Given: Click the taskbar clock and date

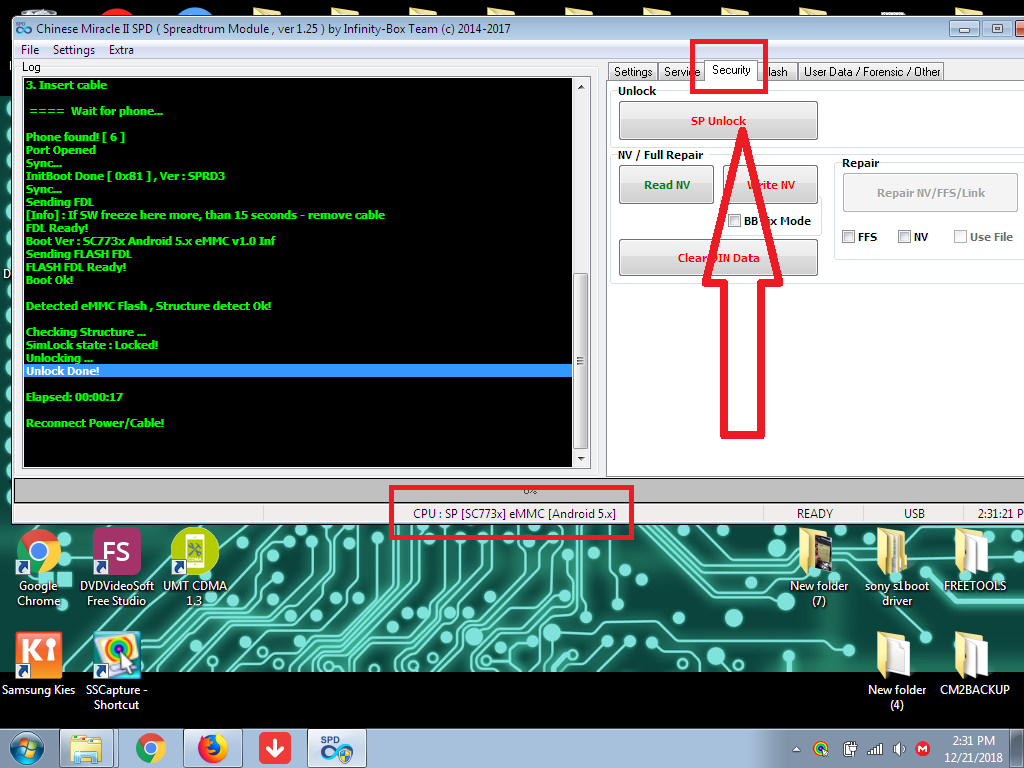Looking at the screenshot, I should (x=973, y=749).
